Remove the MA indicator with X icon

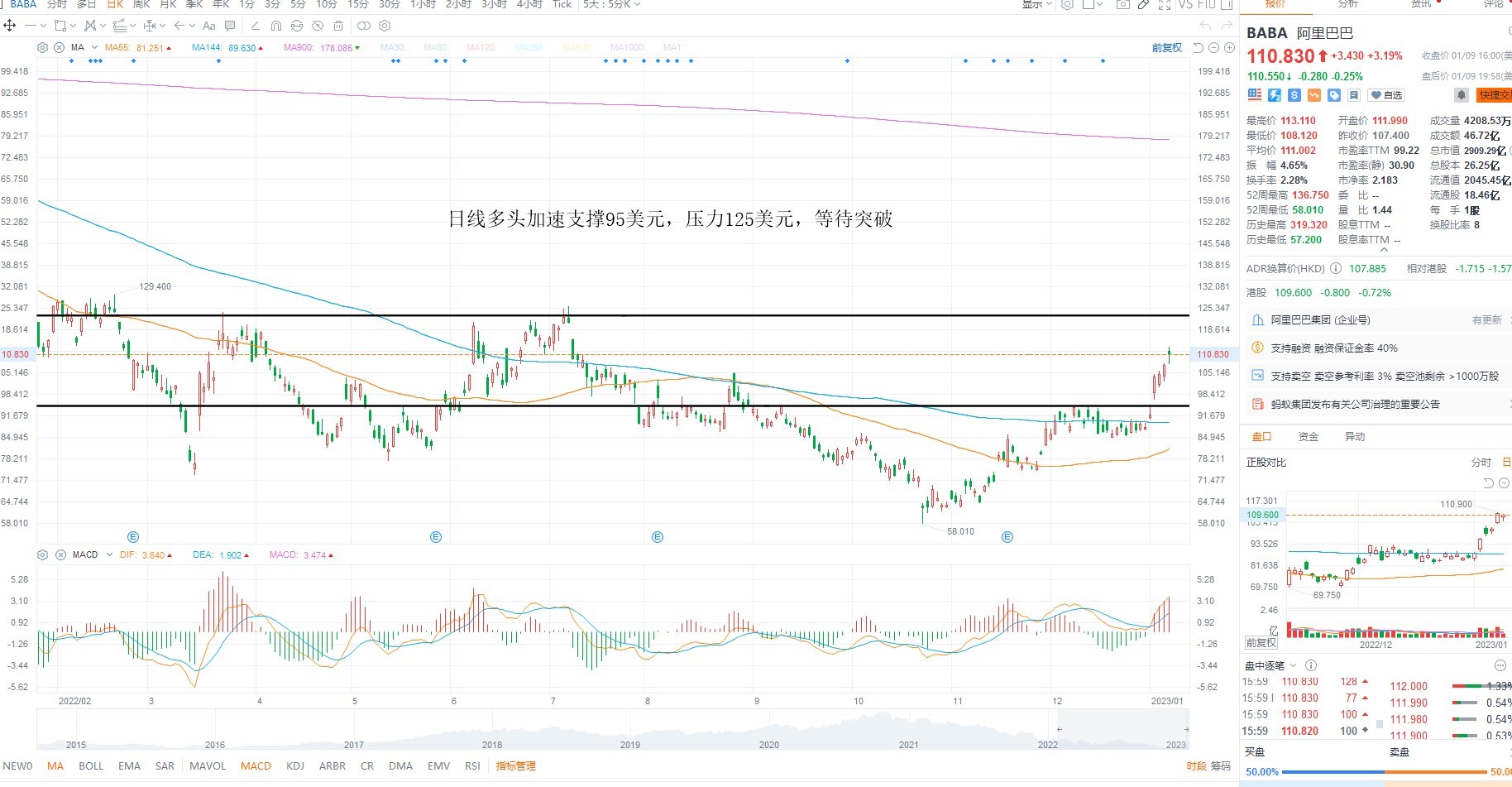pyautogui.click(x=60, y=48)
